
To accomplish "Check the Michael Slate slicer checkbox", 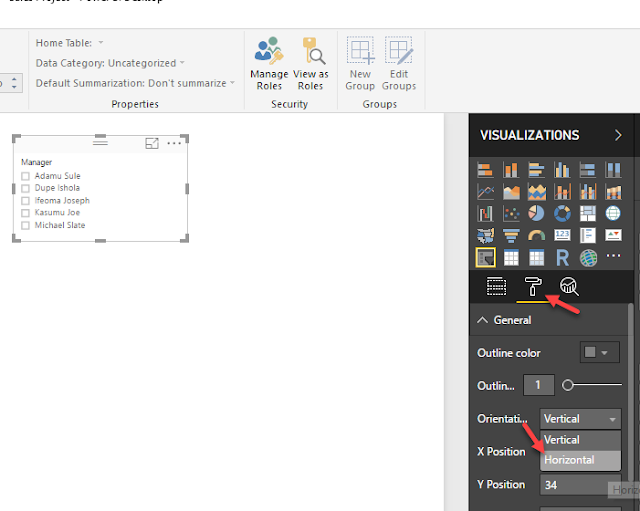I will 25,225.
